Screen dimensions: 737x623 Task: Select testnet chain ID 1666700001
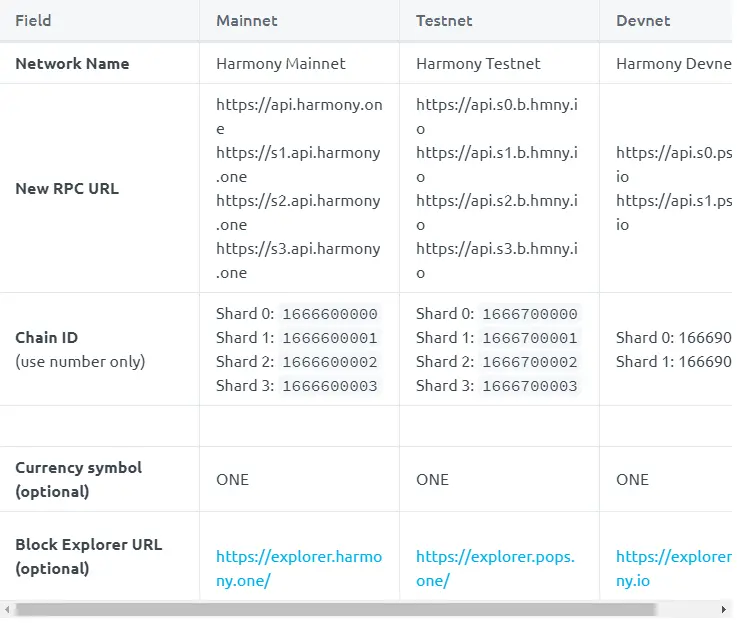tap(530, 338)
